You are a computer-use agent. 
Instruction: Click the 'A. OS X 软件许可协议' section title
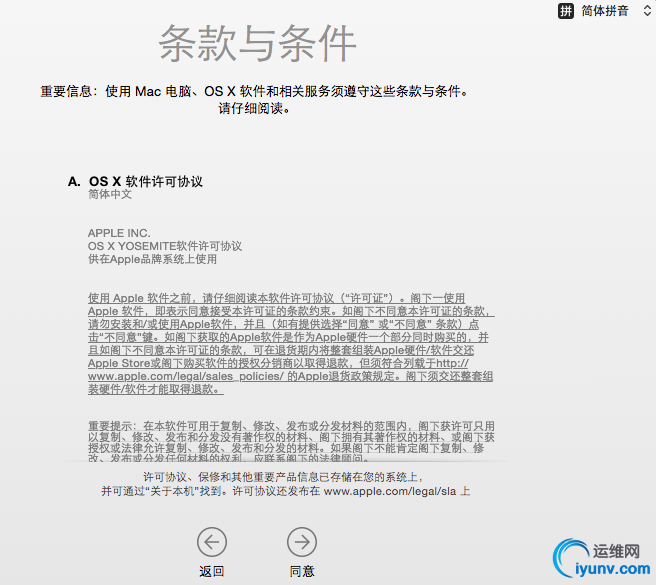[135, 181]
